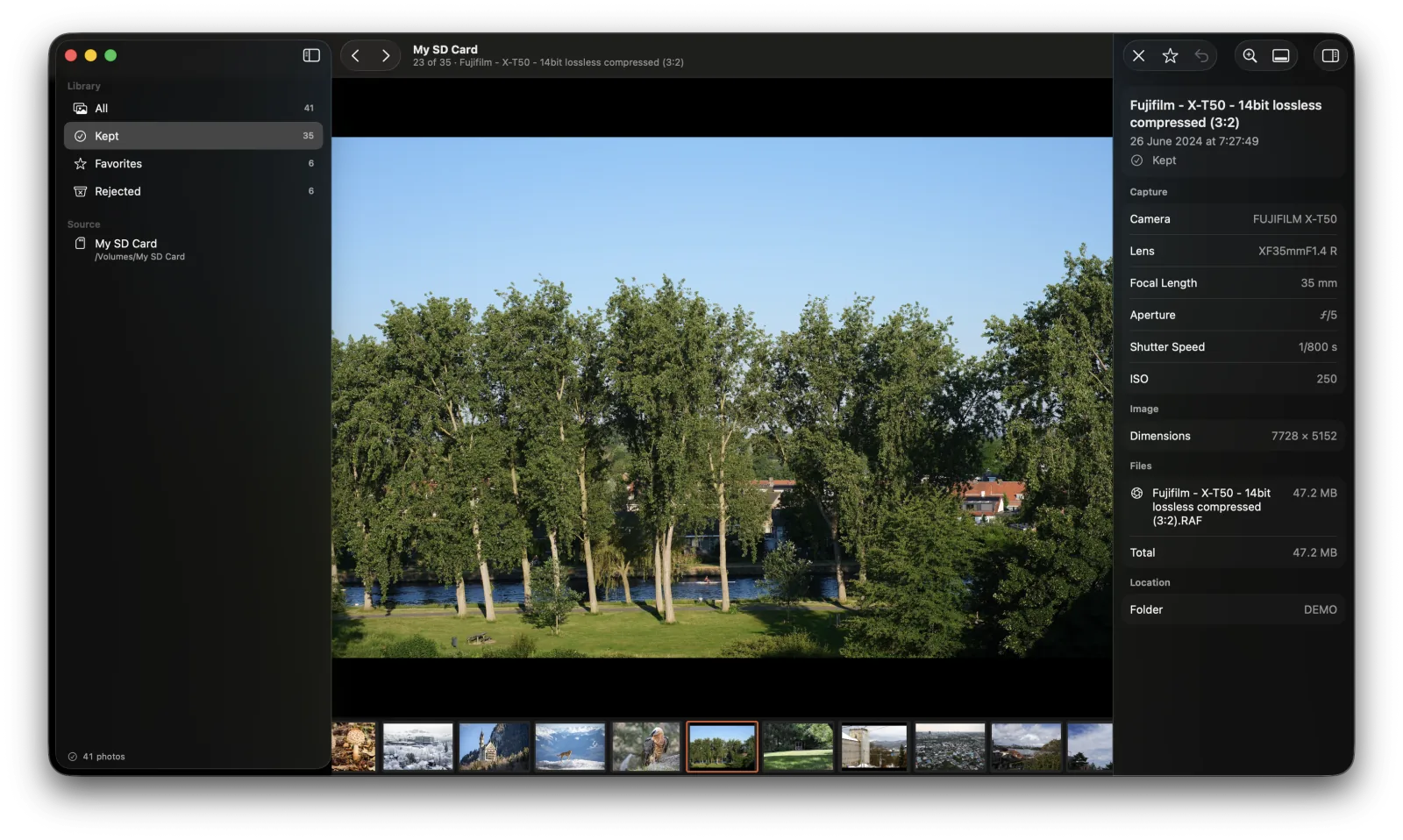The height and width of the screenshot is (840, 1403).
Task: Go to the previous photo arrow
Action: pyautogui.click(x=355, y=55)
